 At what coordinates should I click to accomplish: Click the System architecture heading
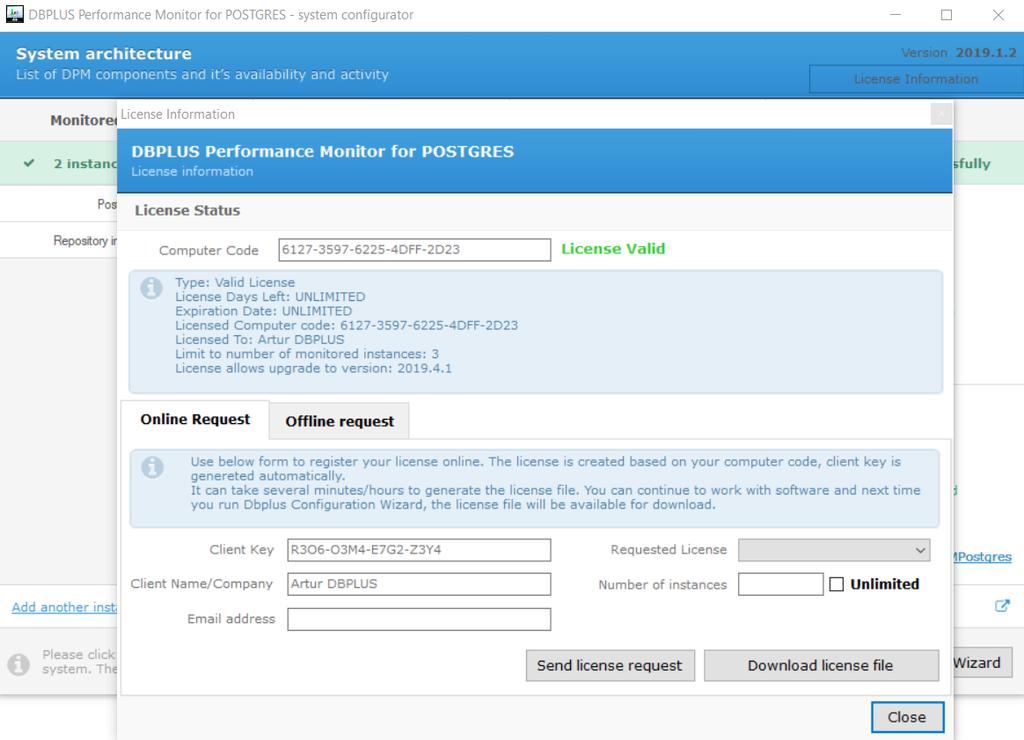104,54
